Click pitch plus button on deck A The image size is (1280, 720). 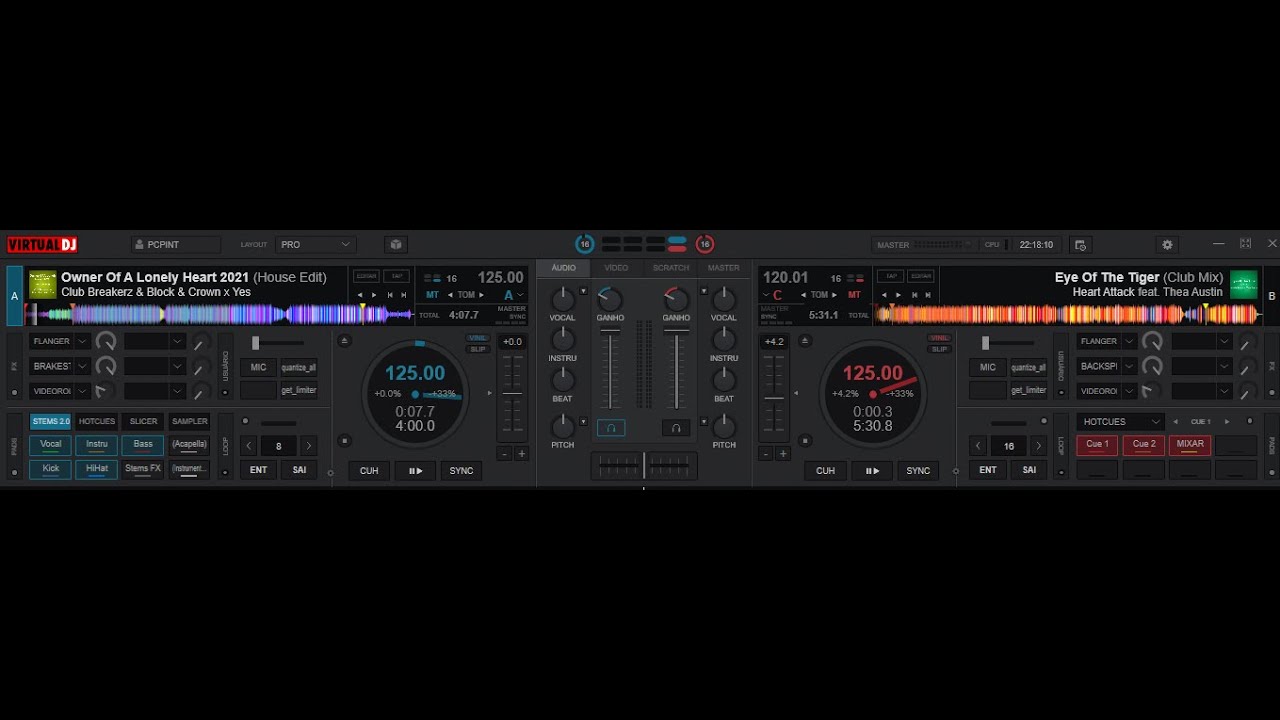(x=521, y=454)
